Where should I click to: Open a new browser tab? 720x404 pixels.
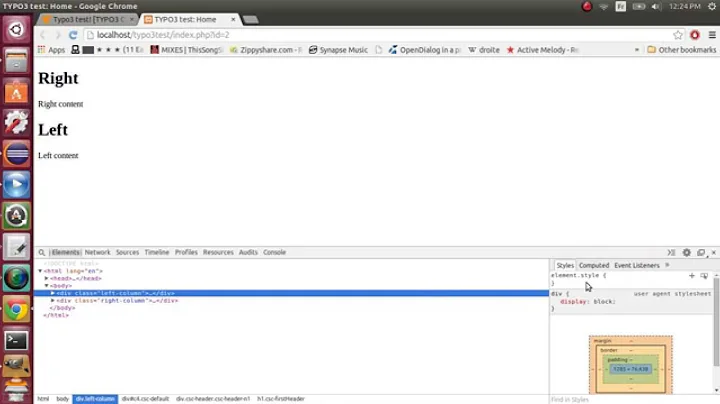point(250,19)
